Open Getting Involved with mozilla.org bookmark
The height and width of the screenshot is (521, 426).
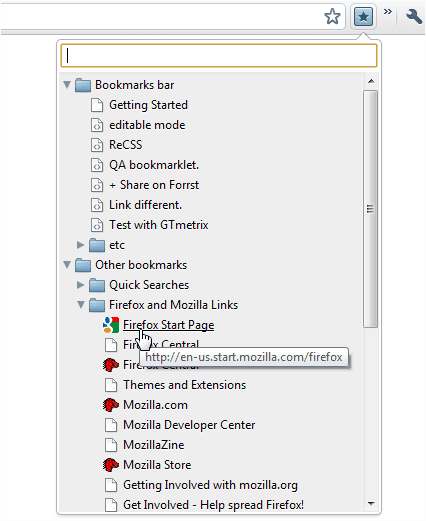click(210, 485)
